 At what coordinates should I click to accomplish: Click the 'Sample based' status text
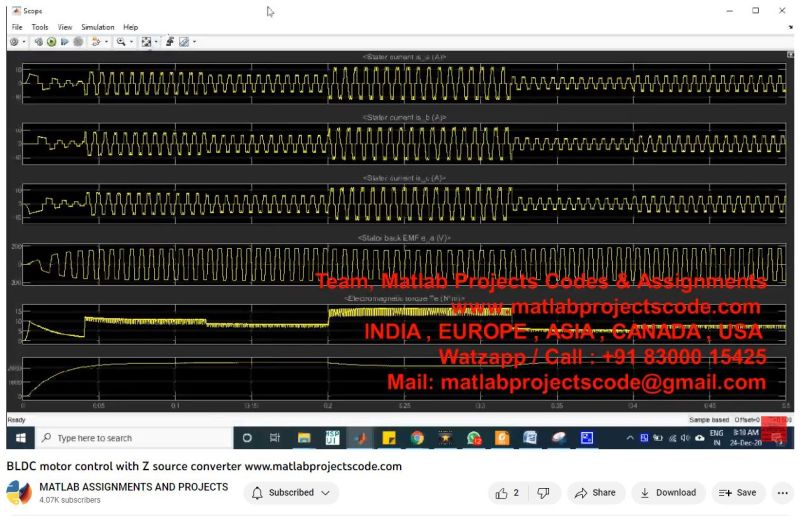709,420
